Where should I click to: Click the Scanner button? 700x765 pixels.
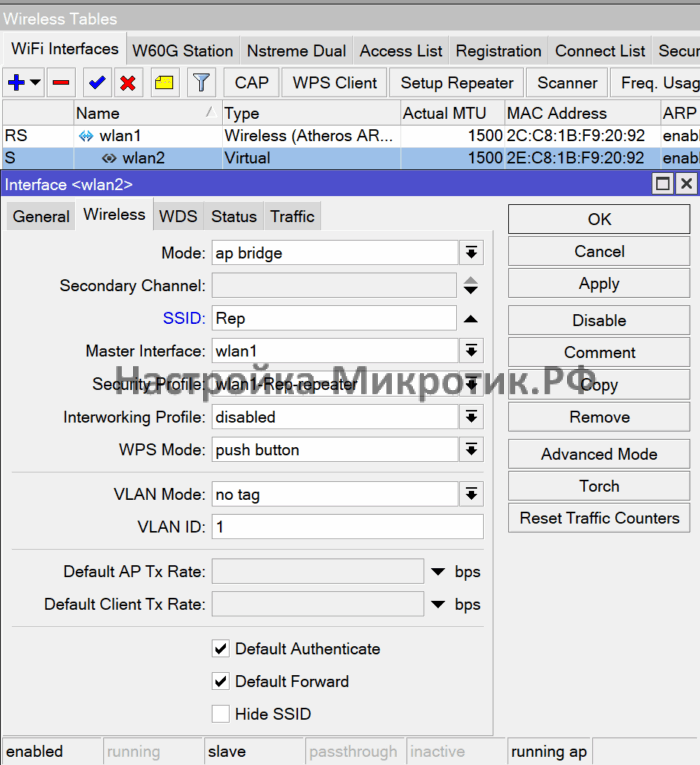click(x=567, y=82)
